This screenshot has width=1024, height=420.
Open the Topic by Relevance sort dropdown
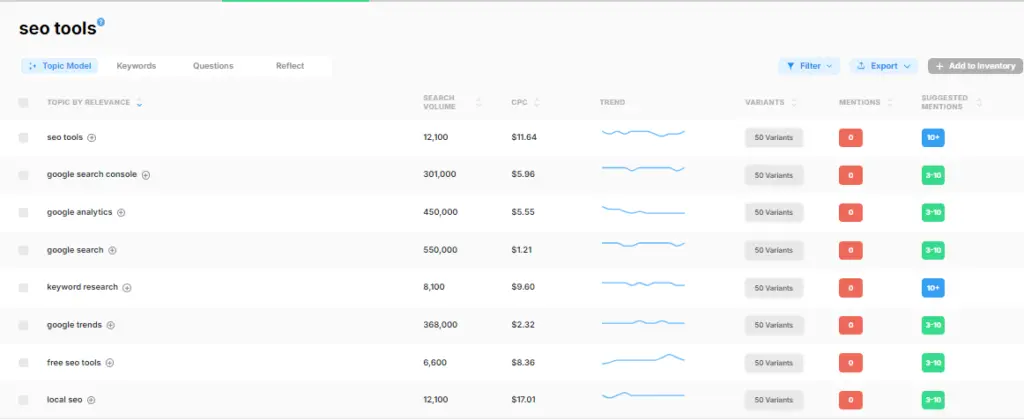139,103
